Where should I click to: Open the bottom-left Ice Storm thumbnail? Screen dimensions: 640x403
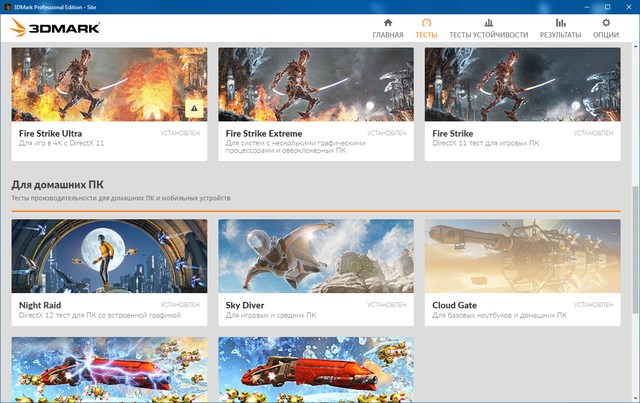109,370
